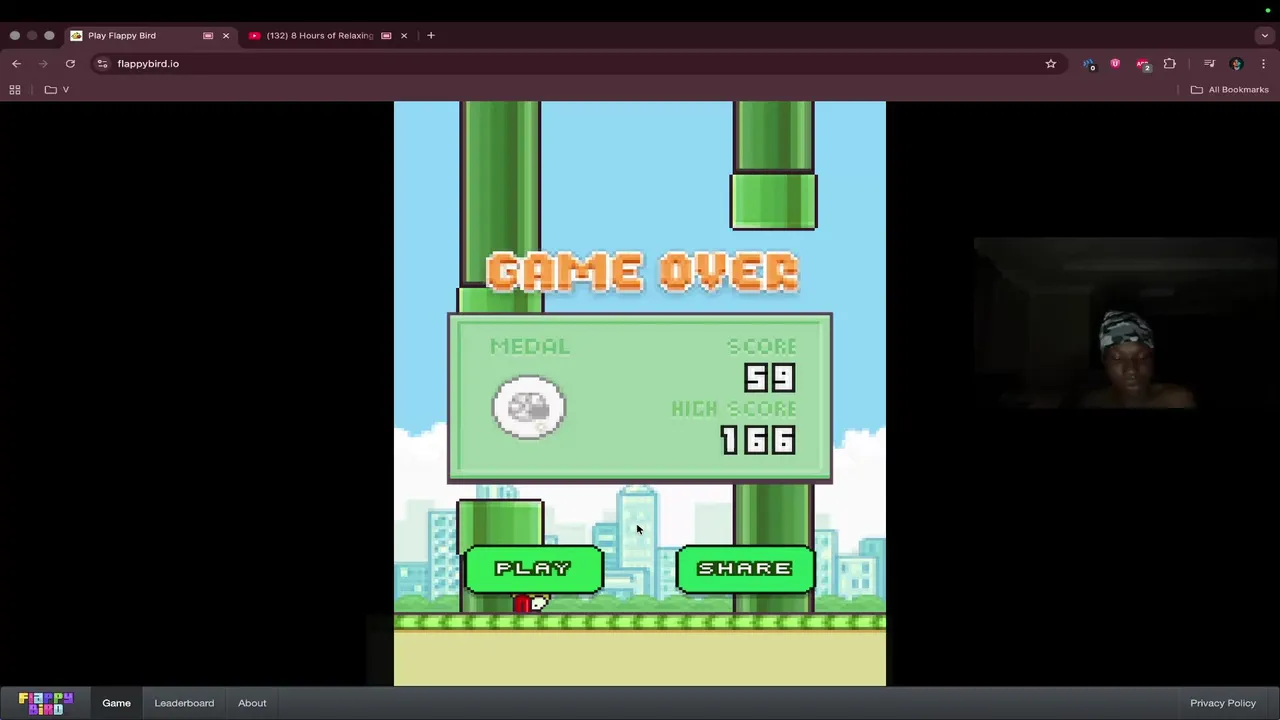
Task: Close the 8 Hours of Relaxing YouTube tab
Action: click(x=404, y=35)
